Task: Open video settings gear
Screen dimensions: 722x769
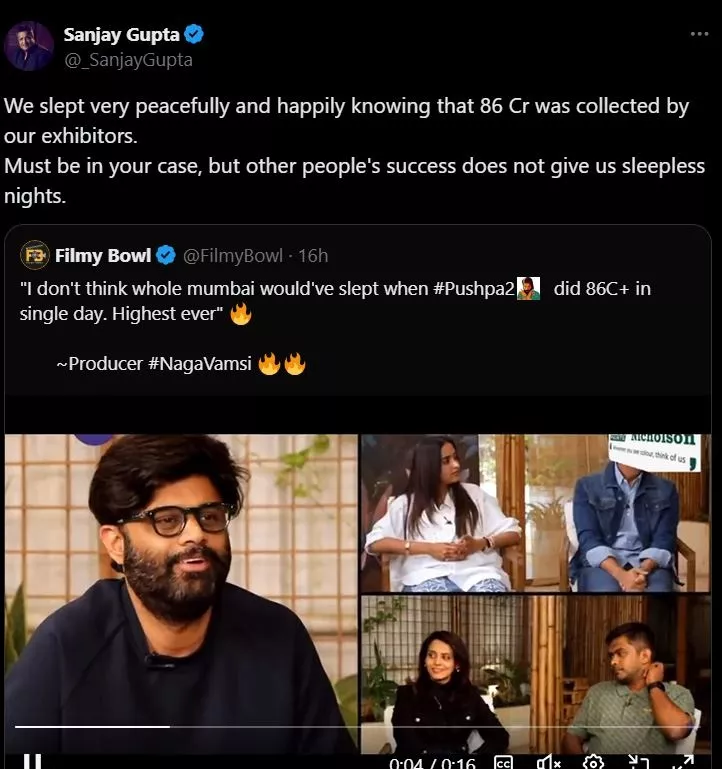Action: point(593,762)
